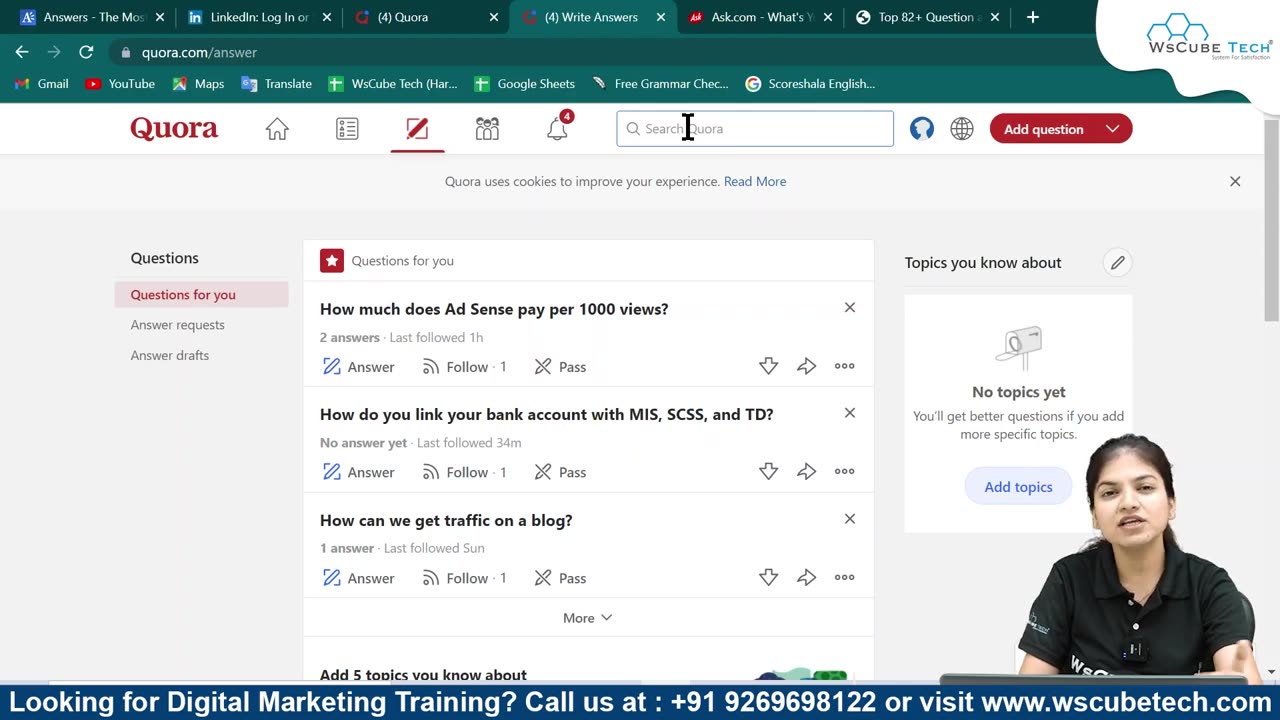1280x720 pixels.
Task: Share the bank account MIS question
Action: coord(807,471)
